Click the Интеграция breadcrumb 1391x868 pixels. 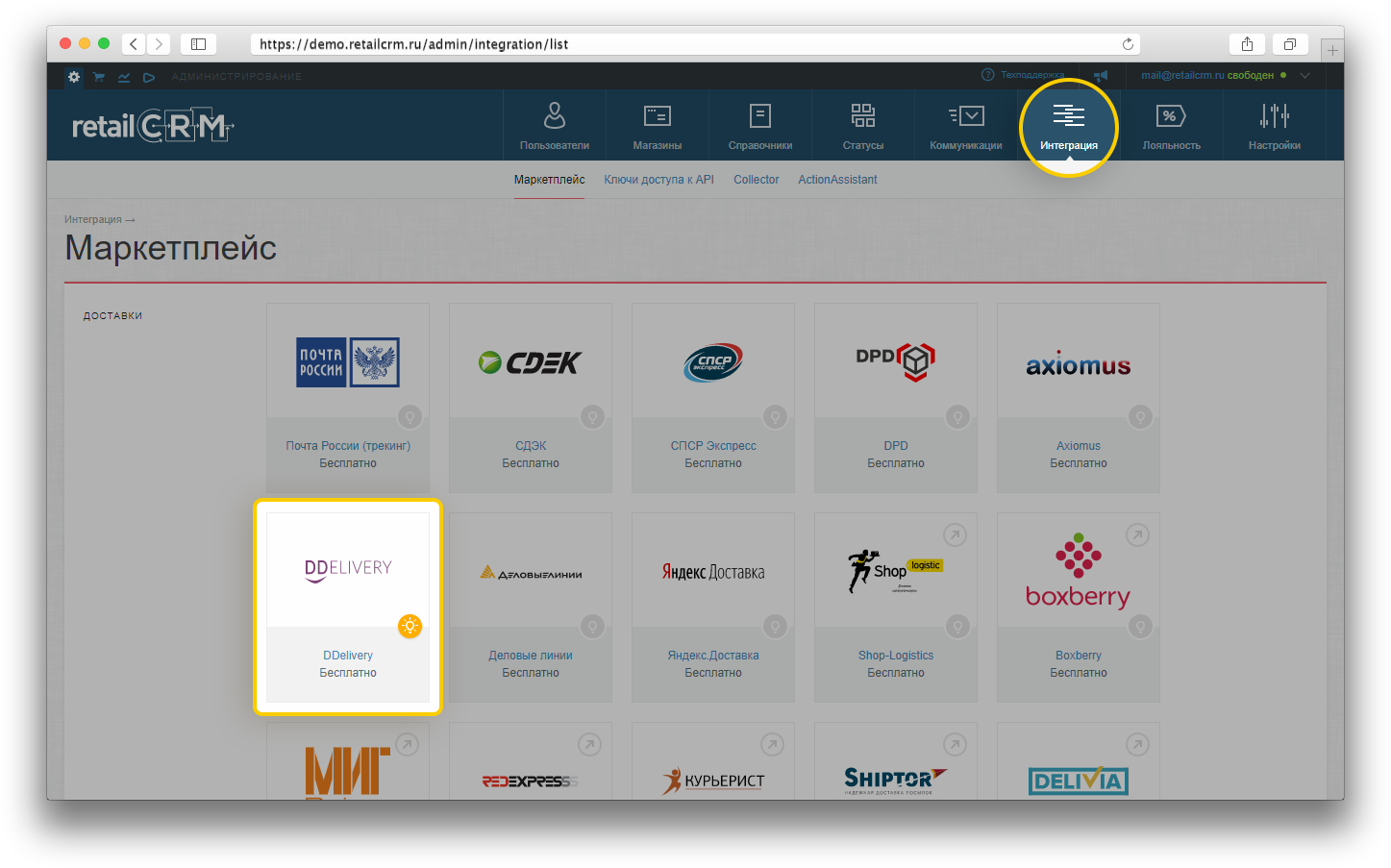[93, 219]
